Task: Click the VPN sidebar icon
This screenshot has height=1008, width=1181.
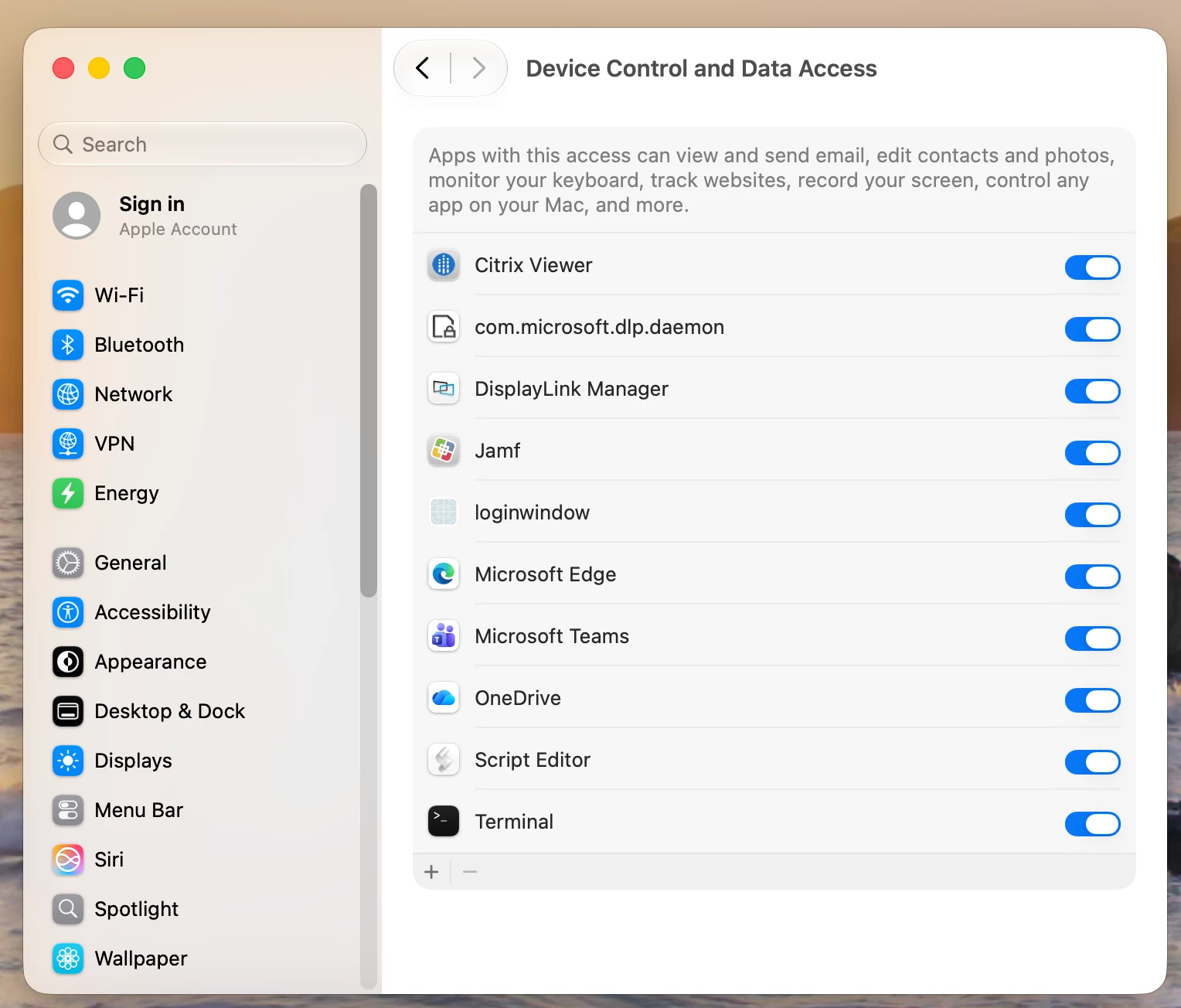Action: [68, 444]
